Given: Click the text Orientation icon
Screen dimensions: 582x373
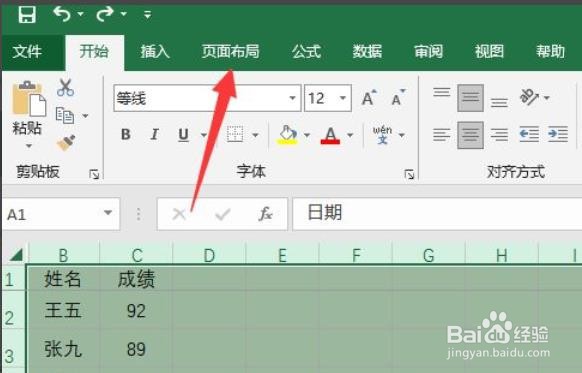Looking at the screenshot, I should point(530,97).
